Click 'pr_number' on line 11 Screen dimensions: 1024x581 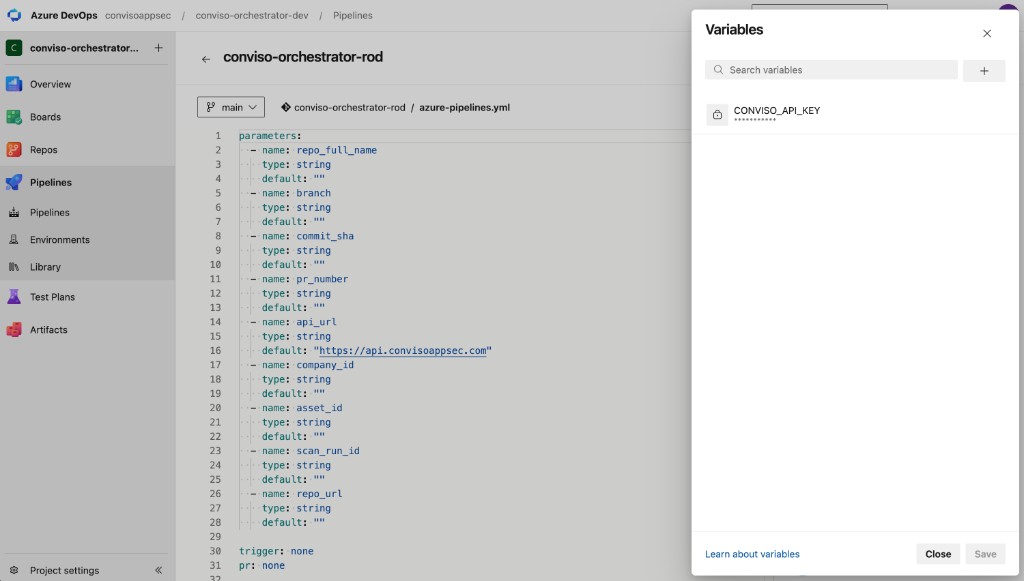click(322, 279)
